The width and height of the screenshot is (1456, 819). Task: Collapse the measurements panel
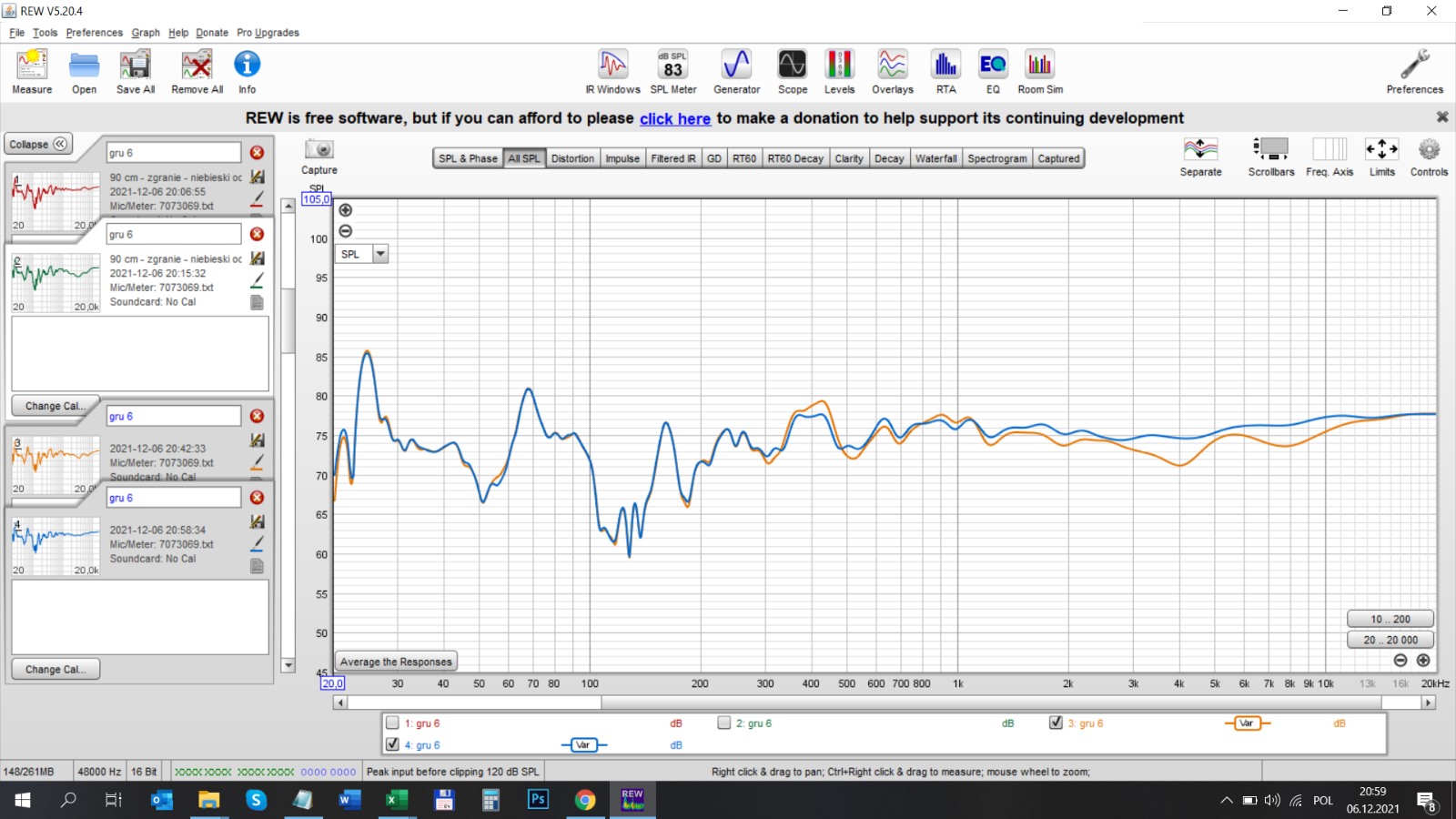[x=38, y=144]
